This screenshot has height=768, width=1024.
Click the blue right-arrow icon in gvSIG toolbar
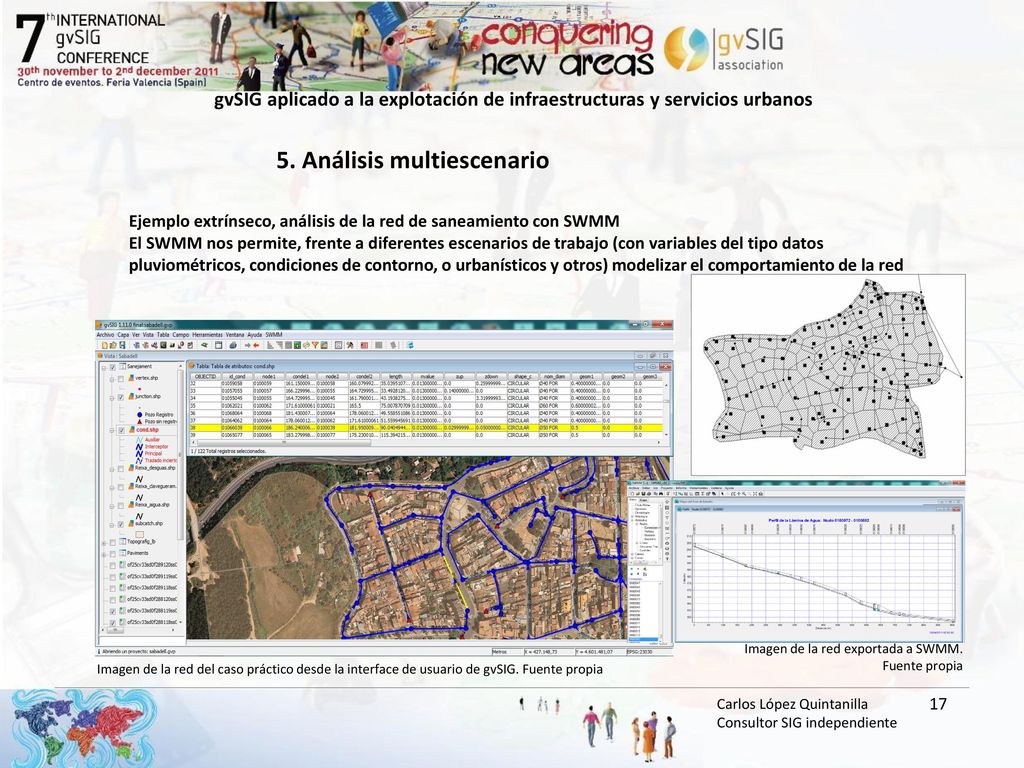point(248,345)
